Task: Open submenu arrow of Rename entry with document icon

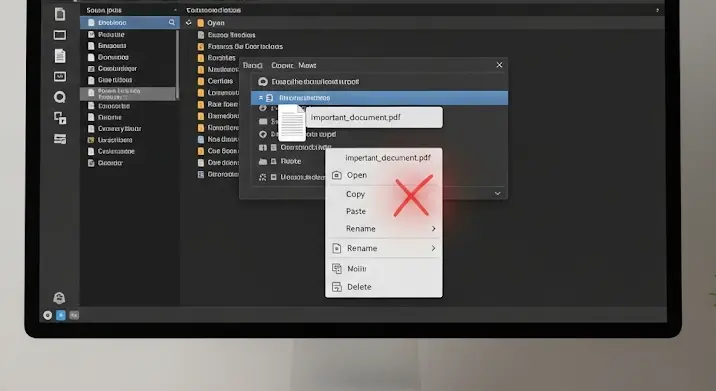Action: [x=433, y=248]
